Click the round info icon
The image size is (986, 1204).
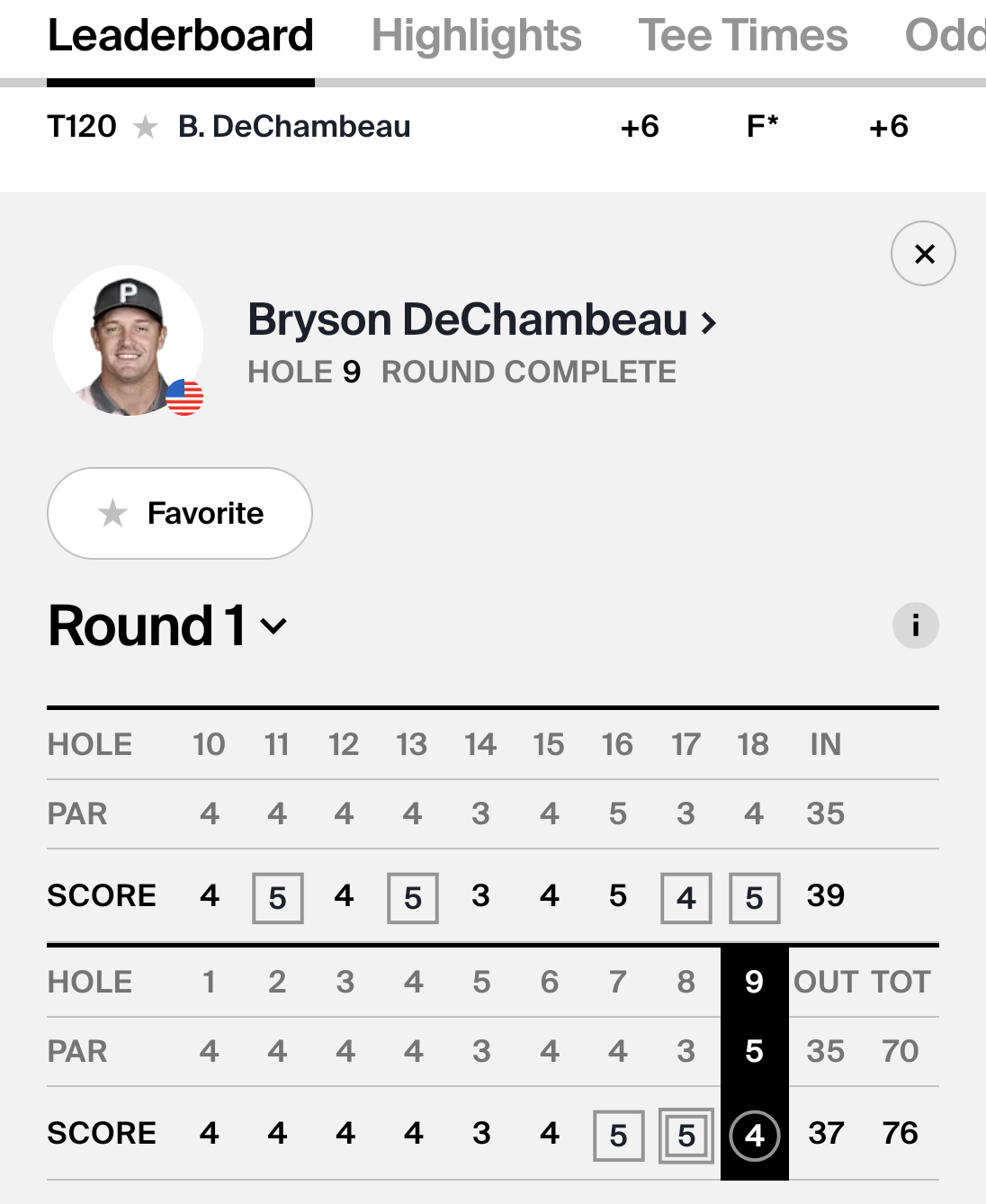click(916, 625)
